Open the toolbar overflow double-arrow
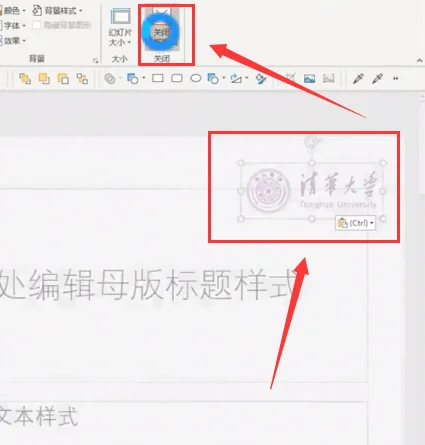 (x=396, y=79)
